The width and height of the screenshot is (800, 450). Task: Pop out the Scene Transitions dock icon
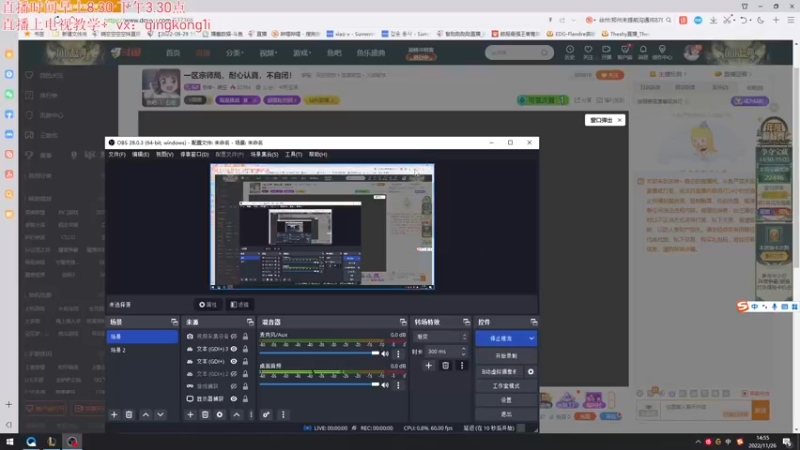pos(466,322)
